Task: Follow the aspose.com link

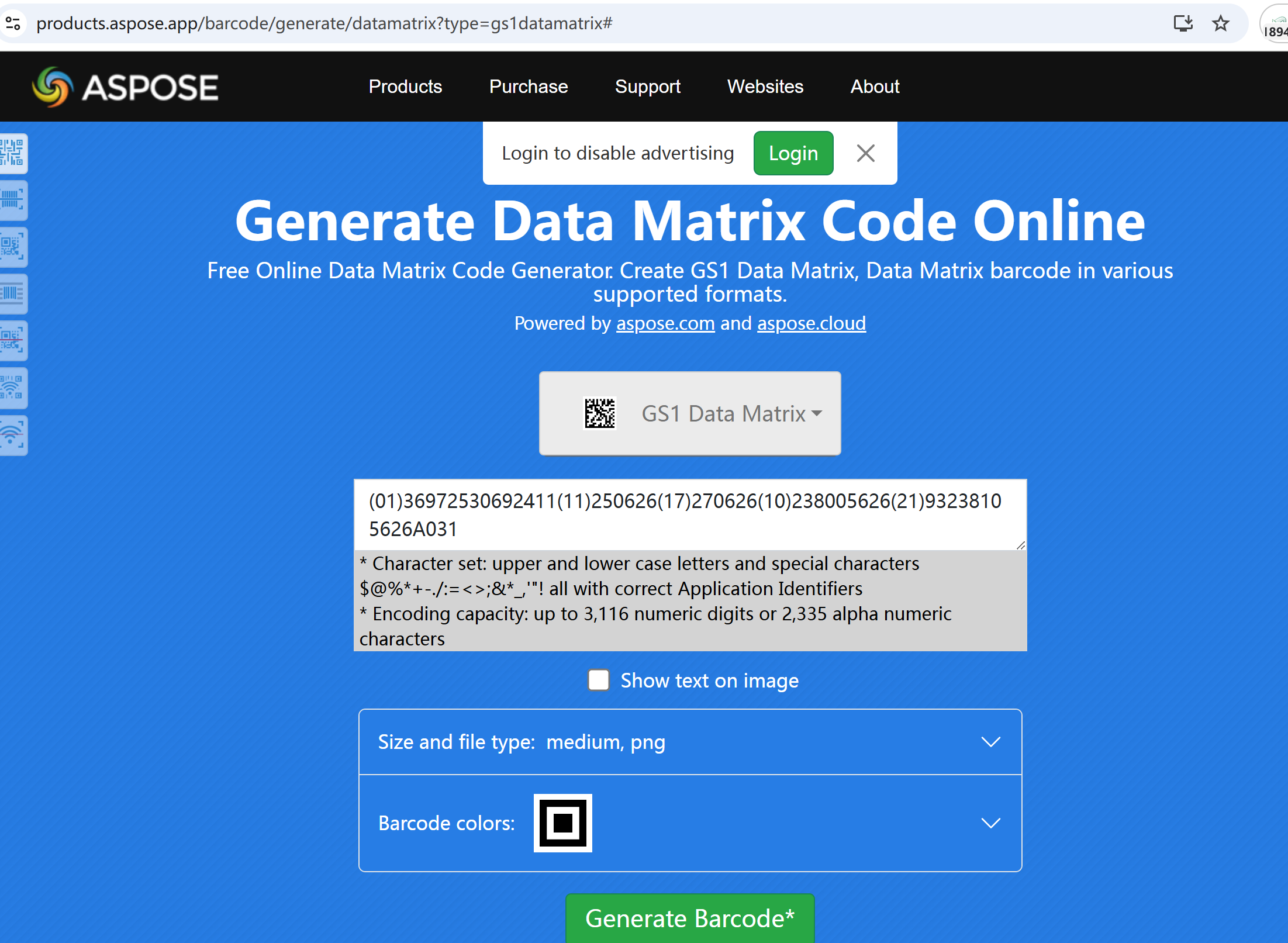Action: click(665, 323)
